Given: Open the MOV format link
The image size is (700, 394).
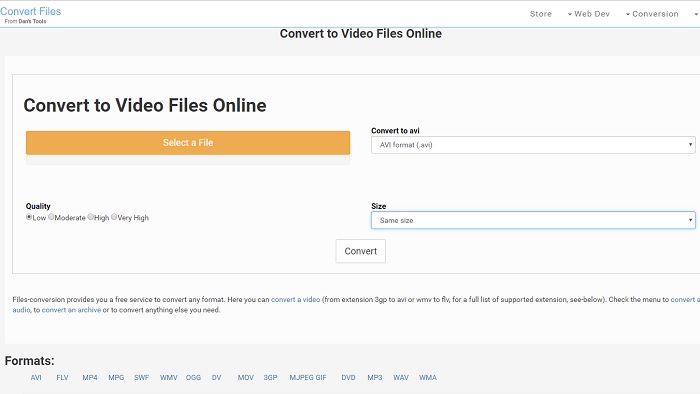Looking at the screenshot, I should click(x=246, y=377).
